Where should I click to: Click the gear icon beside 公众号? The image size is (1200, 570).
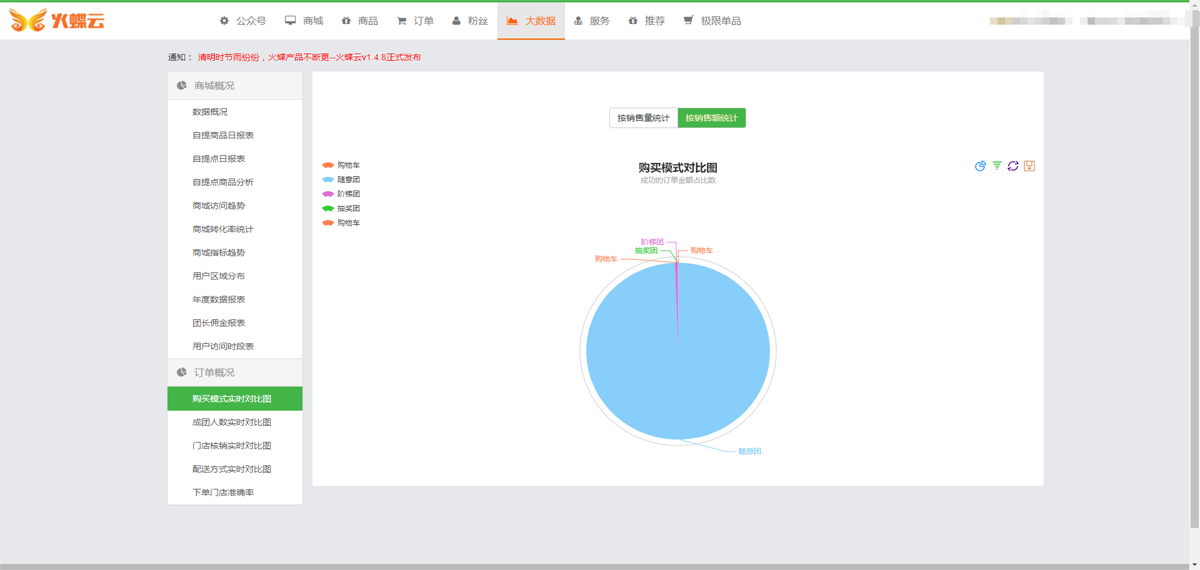[224, 21]
